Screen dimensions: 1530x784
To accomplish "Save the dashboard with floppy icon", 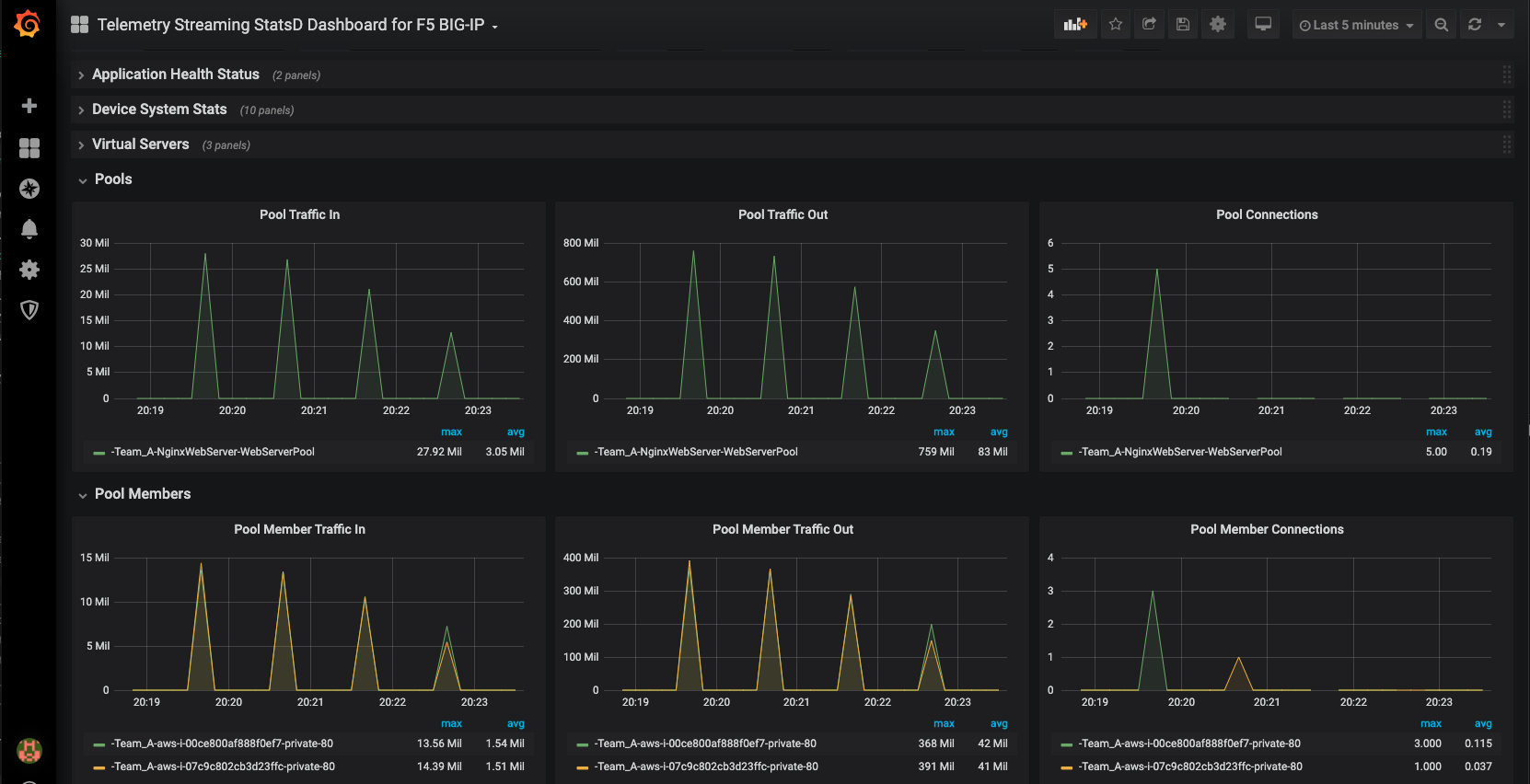I will point(1183,25).
